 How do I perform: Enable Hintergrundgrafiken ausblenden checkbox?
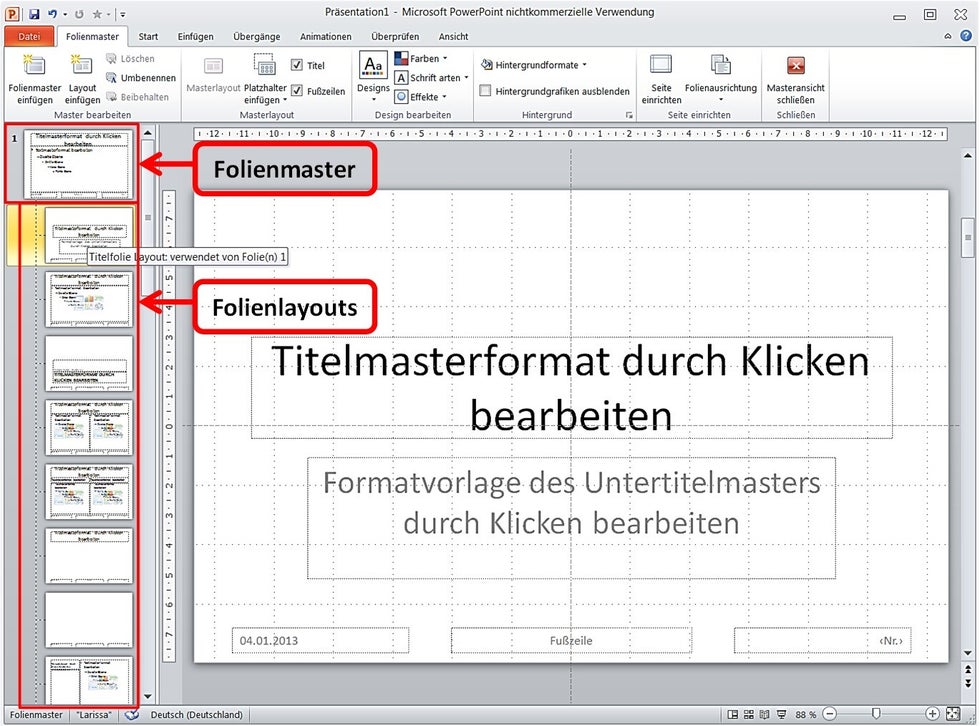click(x=486, y=91)
